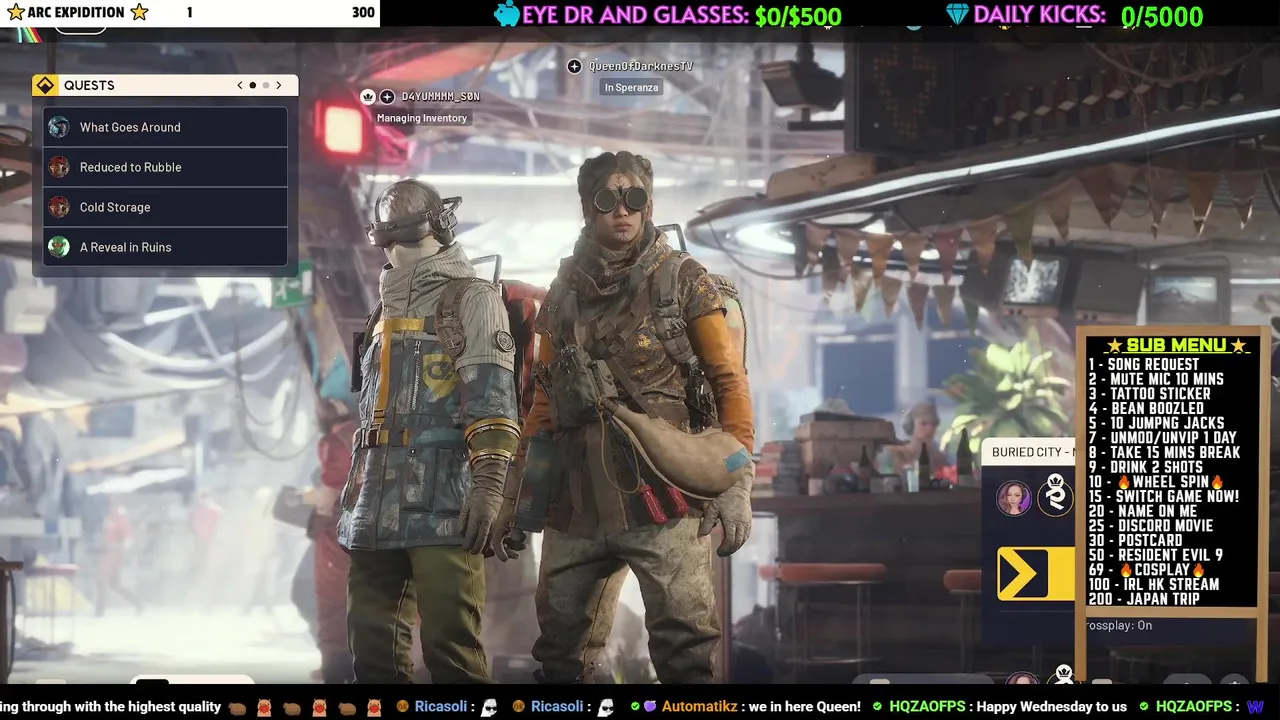
Task: Click Automatikz's chat message in ticker
Action: coord(746,706)
